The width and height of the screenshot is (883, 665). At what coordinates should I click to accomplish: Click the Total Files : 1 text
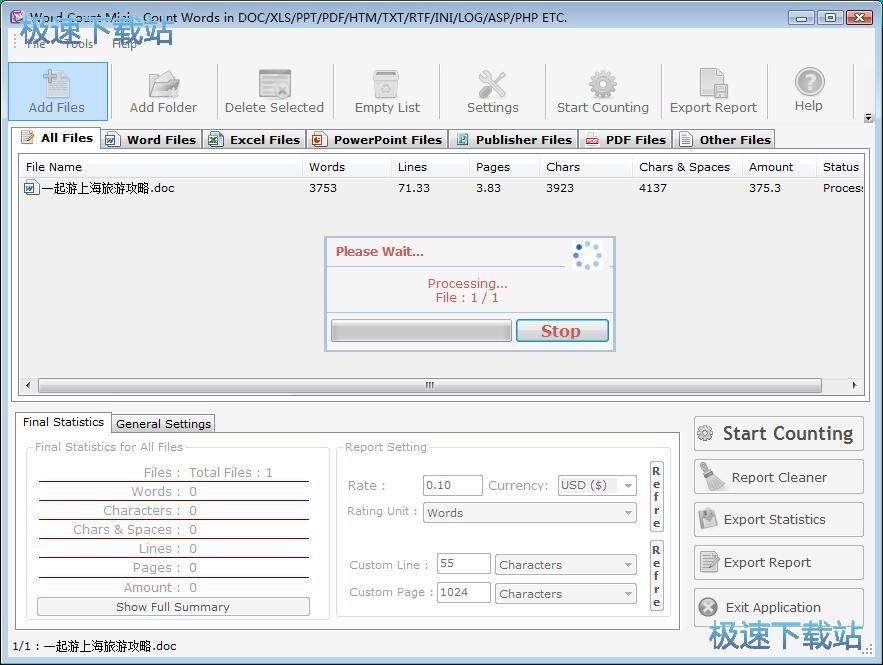[x=230, y=472]
